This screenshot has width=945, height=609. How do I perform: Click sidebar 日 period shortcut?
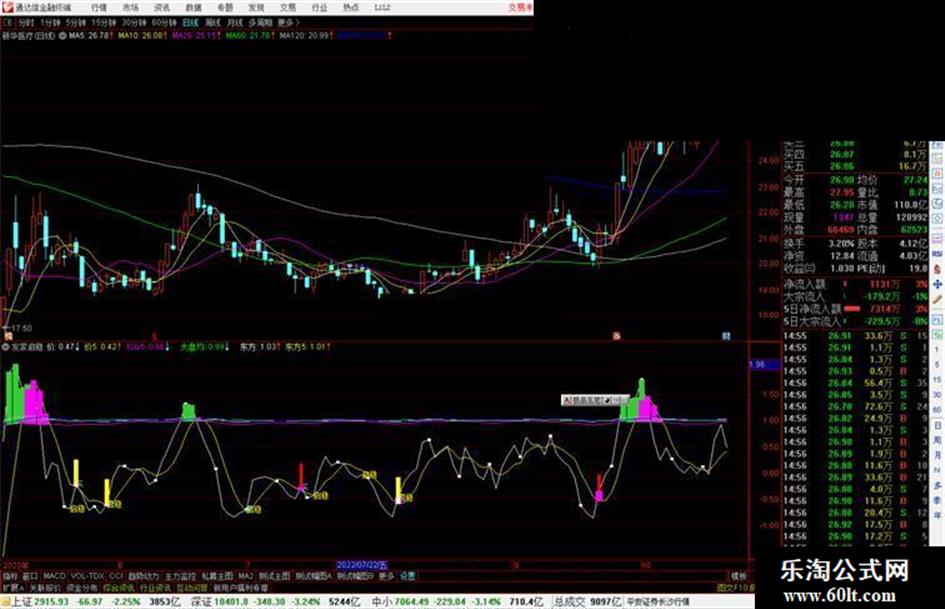pyautogui.click(x=937, y=424)
